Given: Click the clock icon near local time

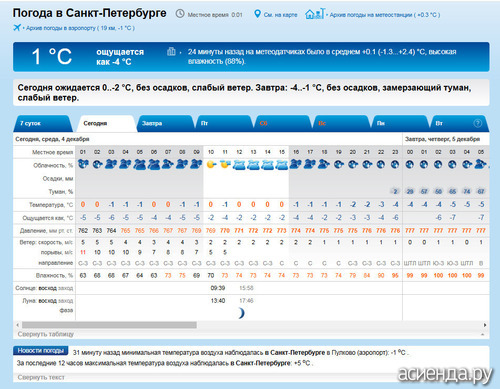Looking at the screenshot, I should point(180,14).
